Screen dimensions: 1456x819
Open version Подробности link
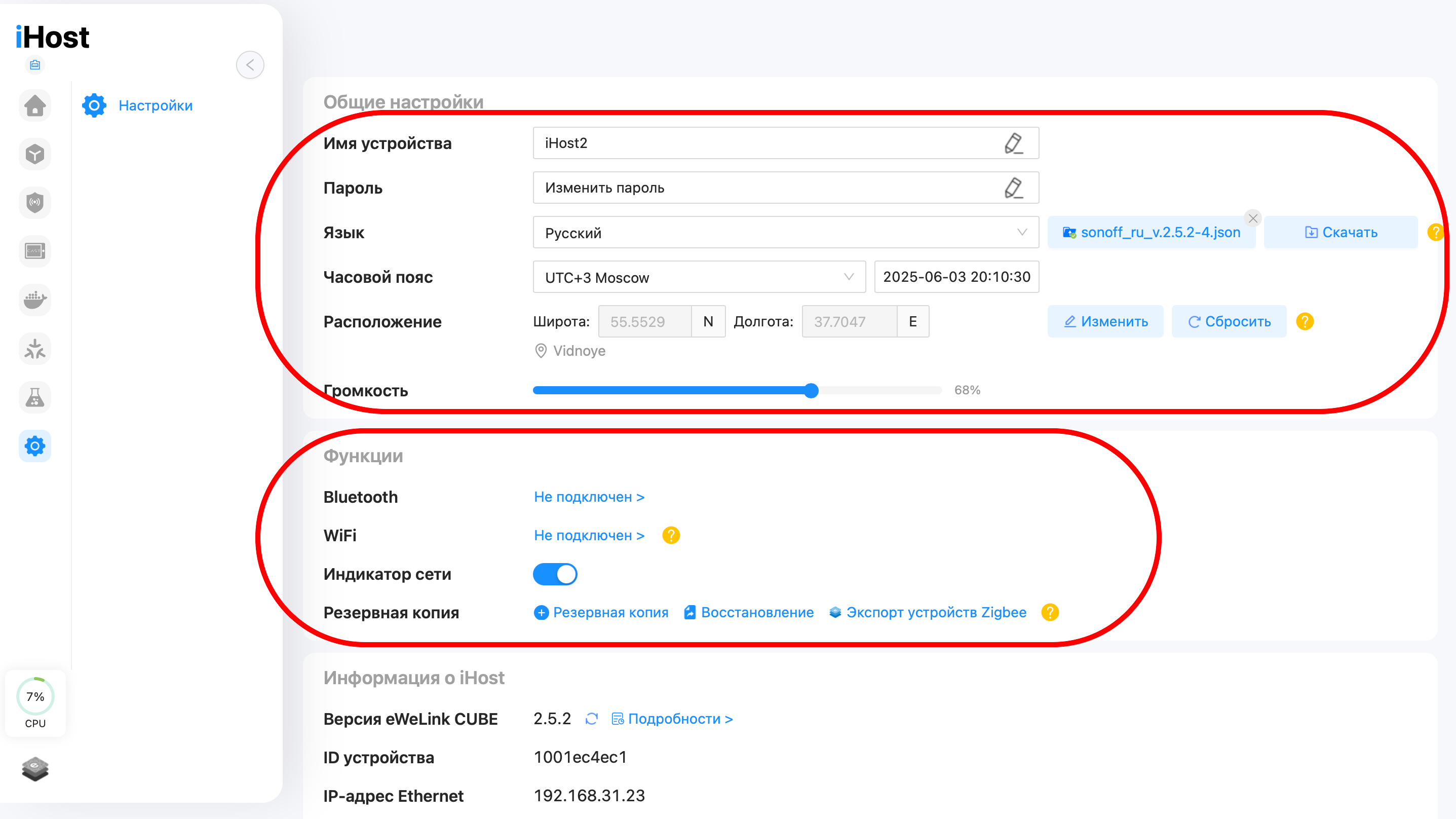tap(672, 718)
